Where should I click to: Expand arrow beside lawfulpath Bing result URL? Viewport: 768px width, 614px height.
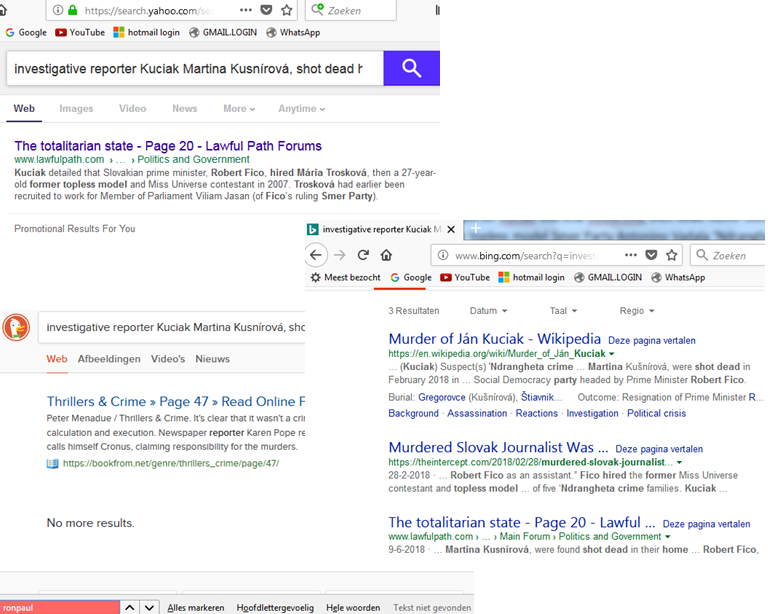point(667,537)
